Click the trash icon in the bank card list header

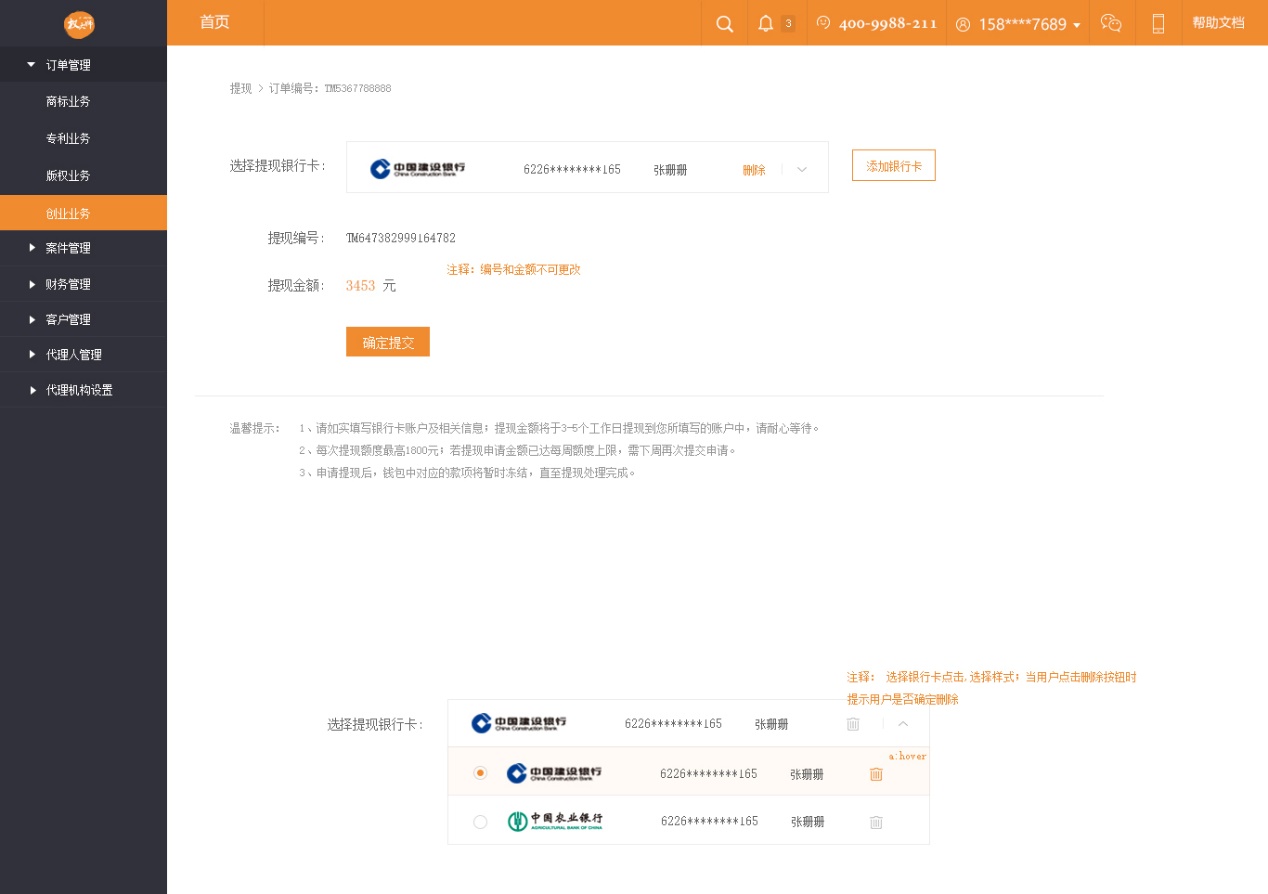click(853, 723)
